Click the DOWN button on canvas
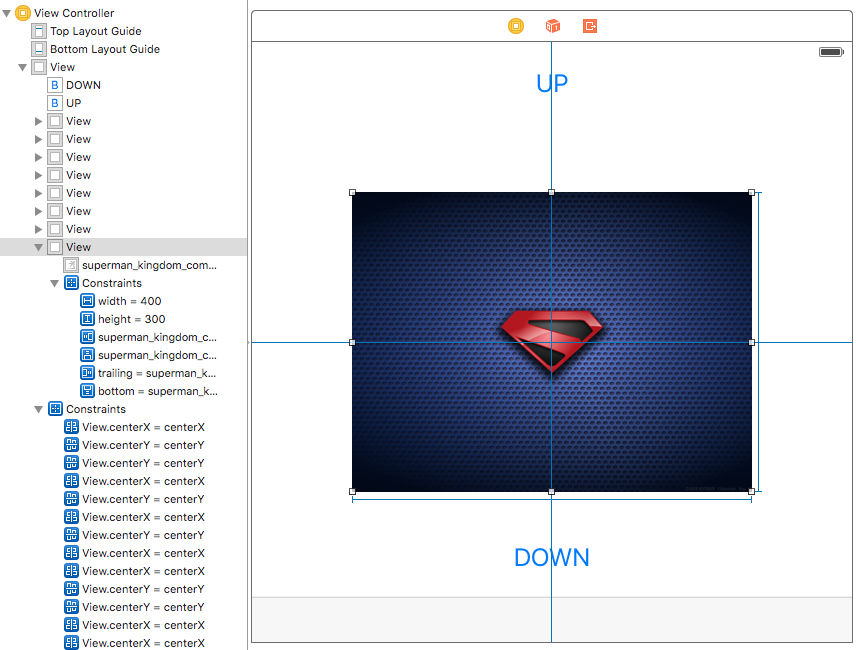Screen dimensions: 856x650 (552, 557)
